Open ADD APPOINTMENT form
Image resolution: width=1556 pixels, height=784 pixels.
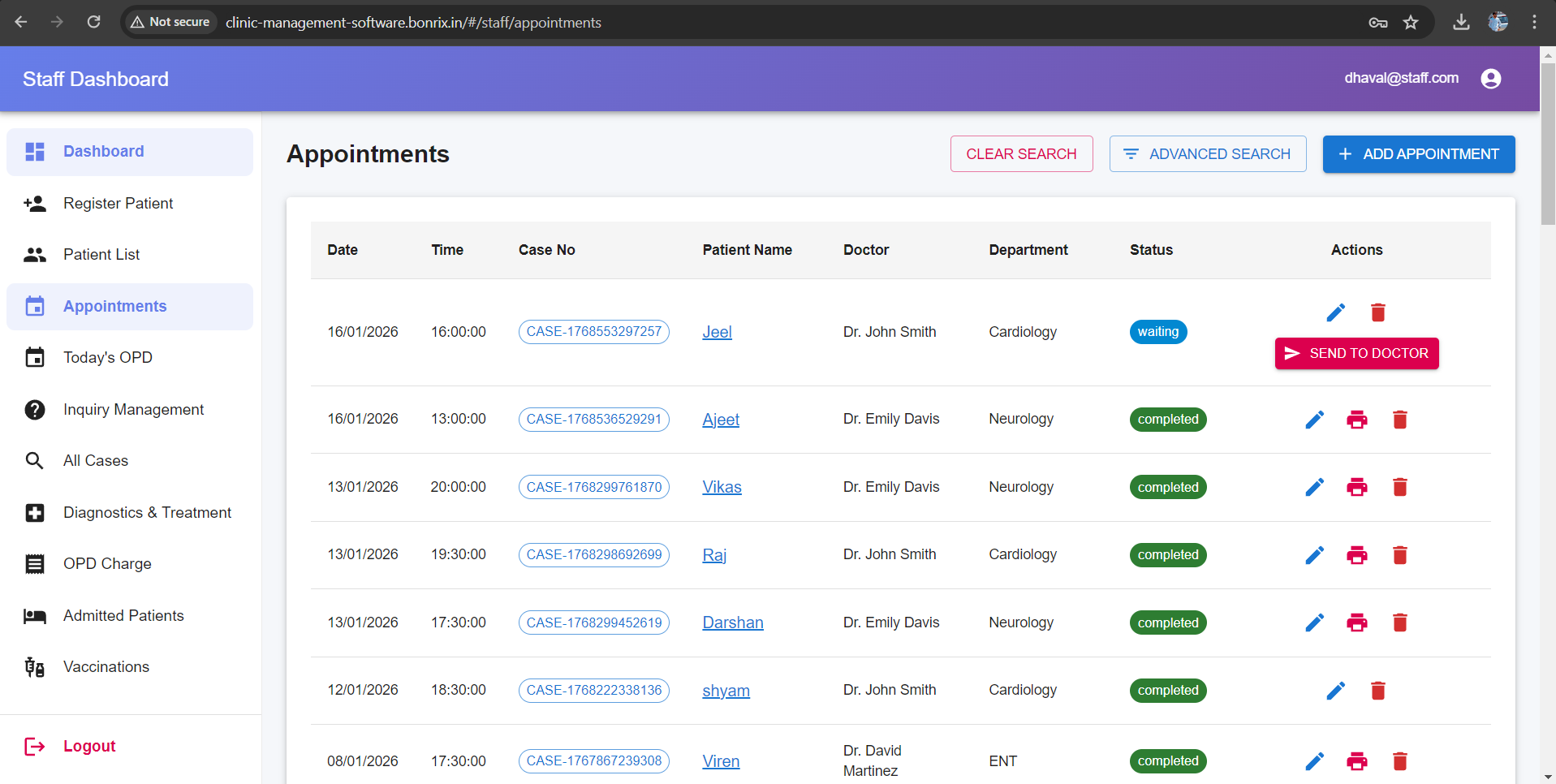pos(1418,153)
